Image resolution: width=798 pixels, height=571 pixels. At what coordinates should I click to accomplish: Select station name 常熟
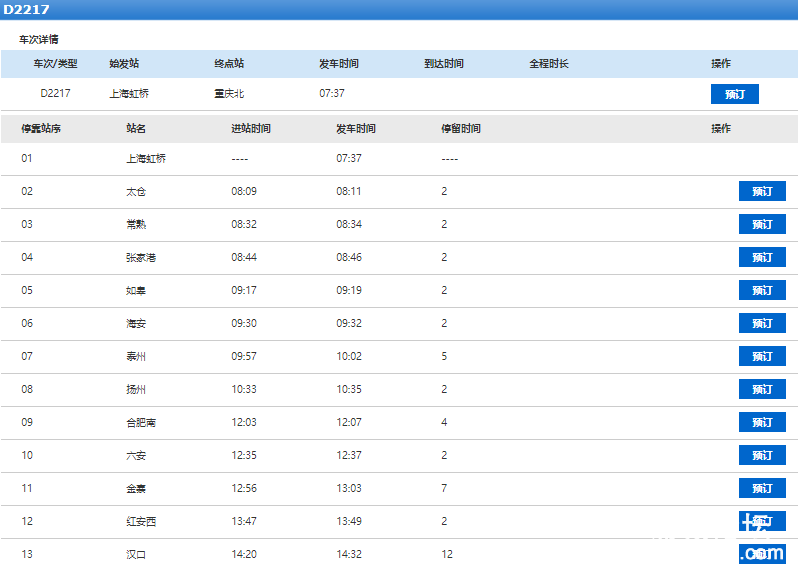[136, 224]
